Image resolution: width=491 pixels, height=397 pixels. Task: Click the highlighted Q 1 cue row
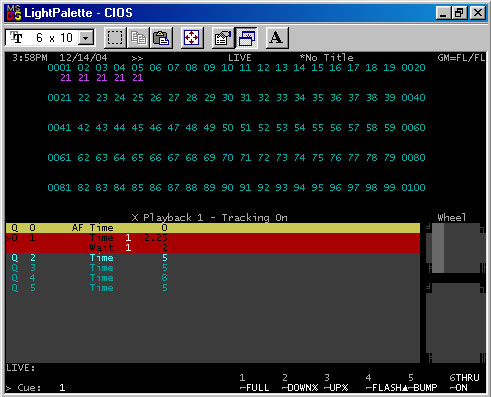[212, 243]
